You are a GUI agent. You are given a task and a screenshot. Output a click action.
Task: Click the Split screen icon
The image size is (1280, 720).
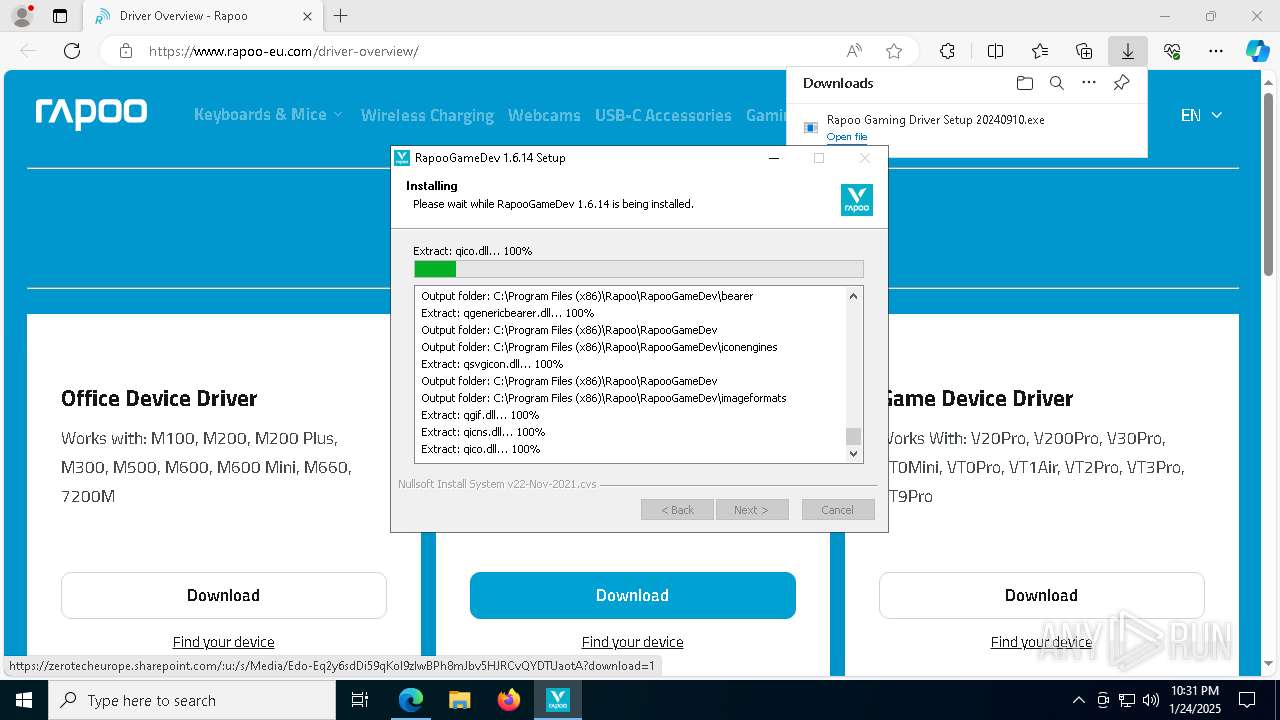click(995, 51)
